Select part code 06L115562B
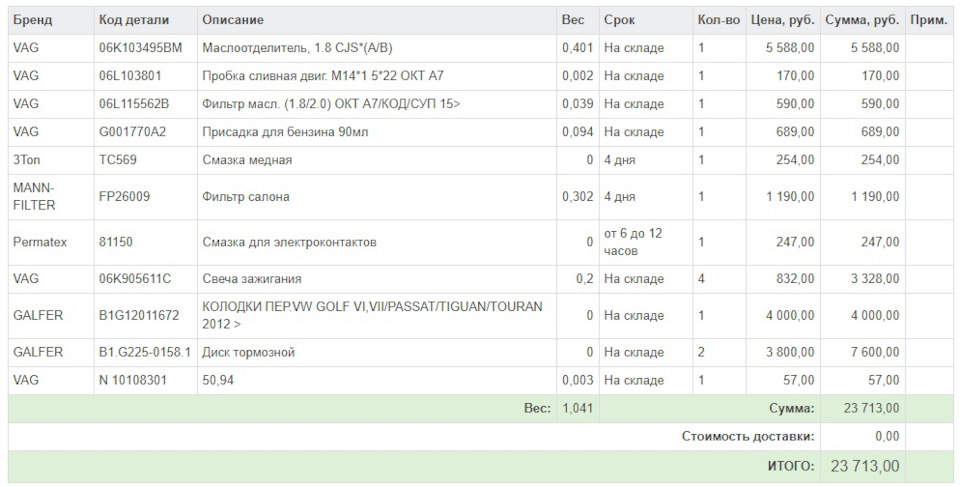 click(x=134, y=104)
